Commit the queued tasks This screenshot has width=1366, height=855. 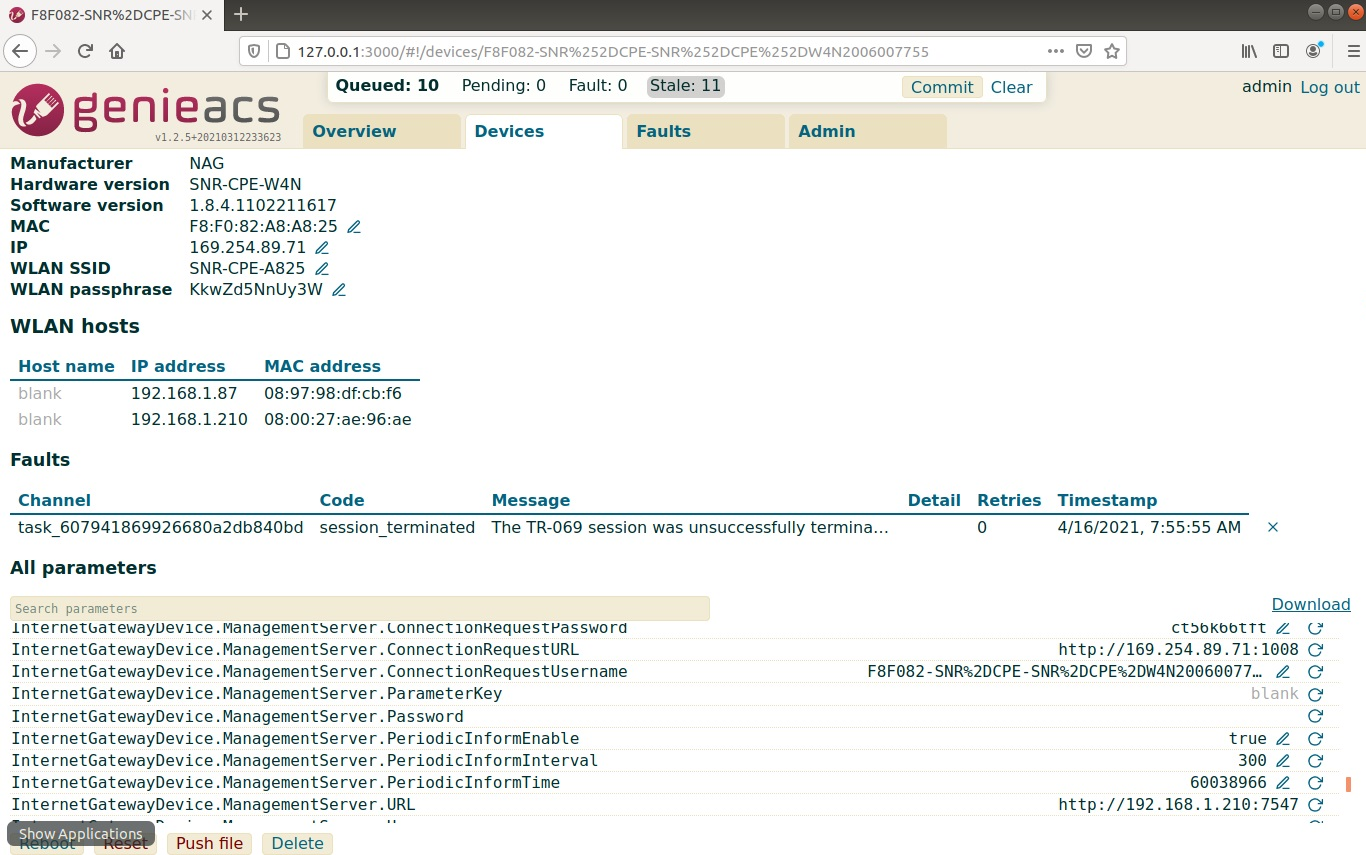[x=942, y=87]
